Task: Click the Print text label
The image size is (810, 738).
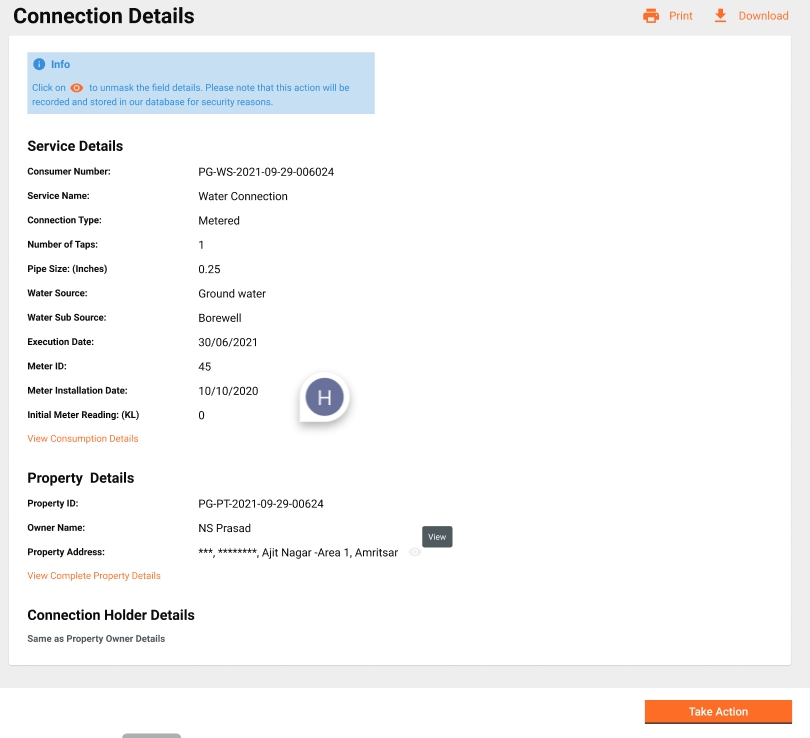Action: (x=681, y=16)
